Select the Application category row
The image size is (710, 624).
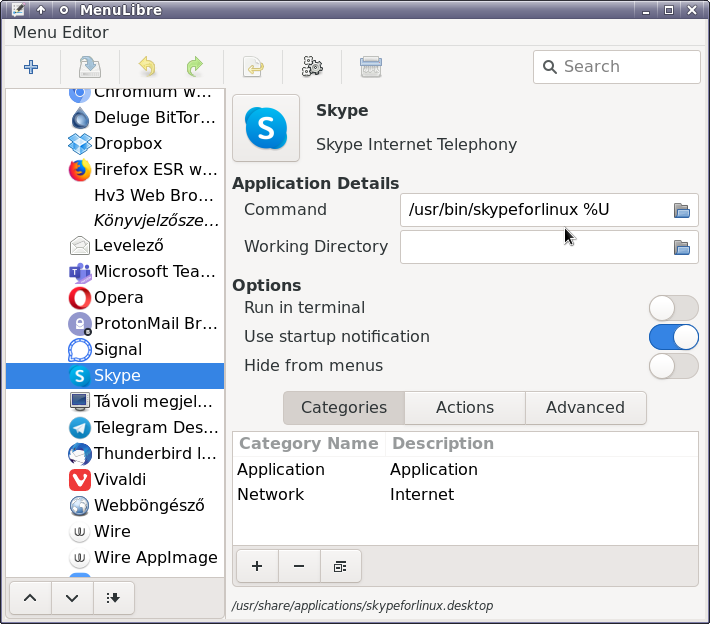(x=465, y=470)
